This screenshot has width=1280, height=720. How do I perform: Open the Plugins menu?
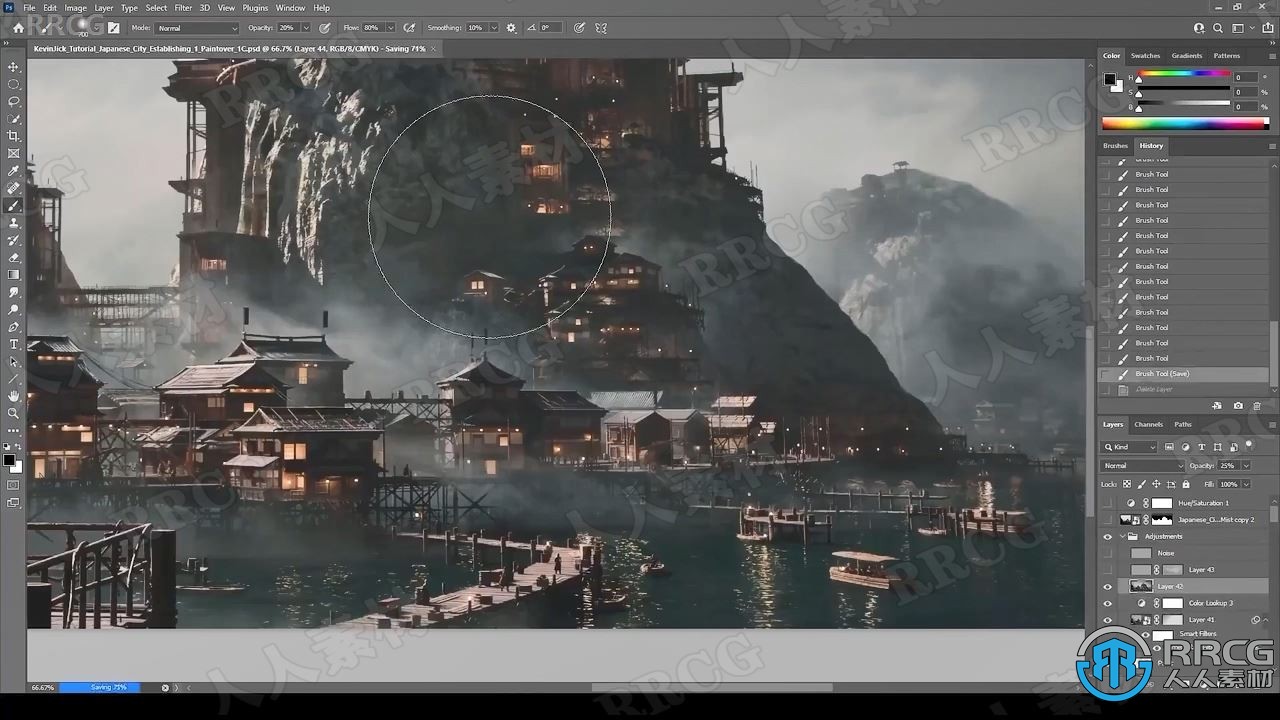pyautogui.click(x=255, y=8)
